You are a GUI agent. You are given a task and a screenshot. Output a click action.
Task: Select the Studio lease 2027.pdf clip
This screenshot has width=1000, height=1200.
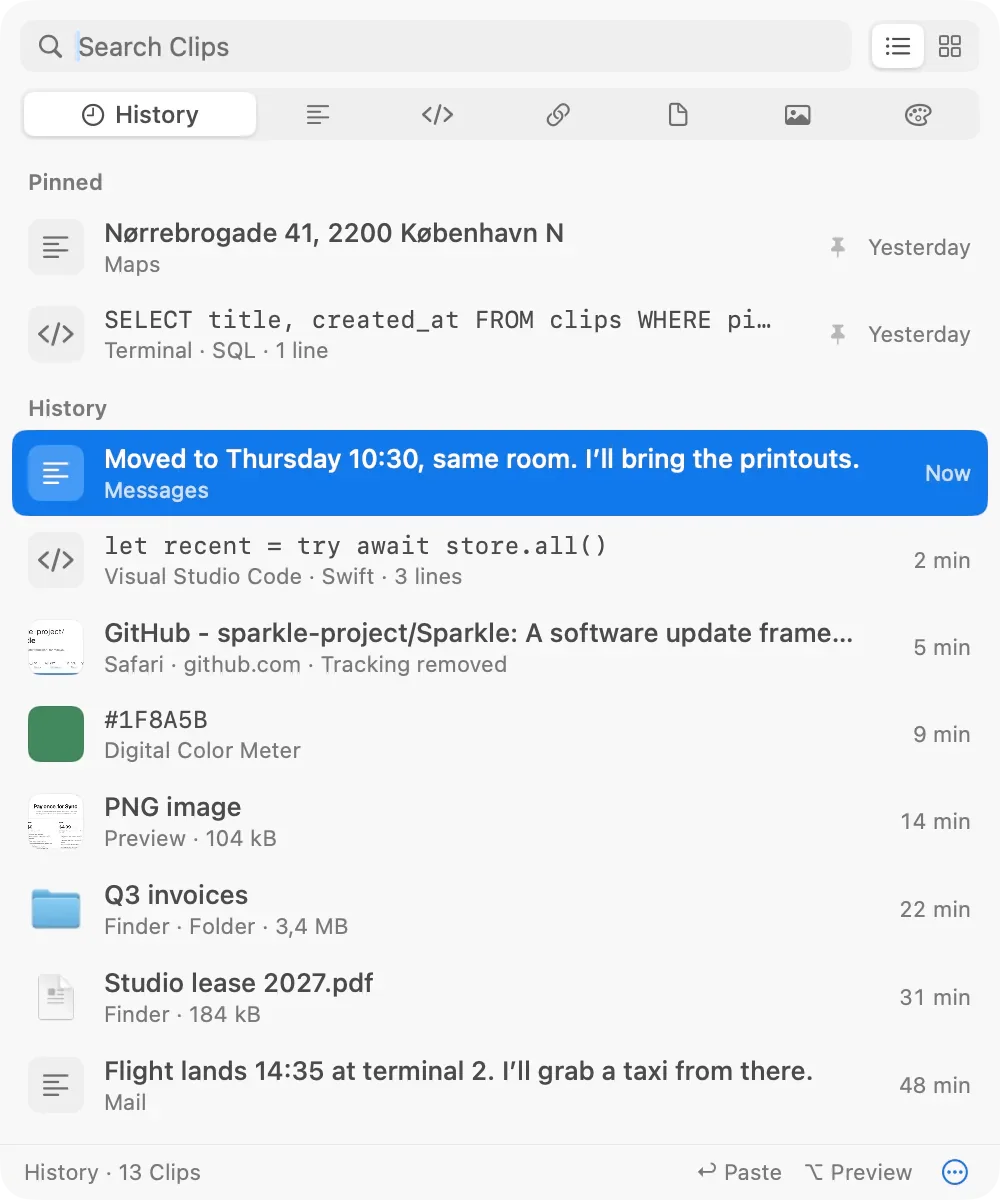[500, 997]
